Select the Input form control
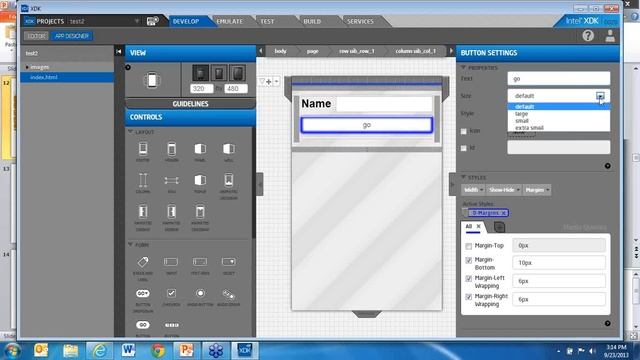The height and width of the screenshot is (360, 640). [171, 264]
